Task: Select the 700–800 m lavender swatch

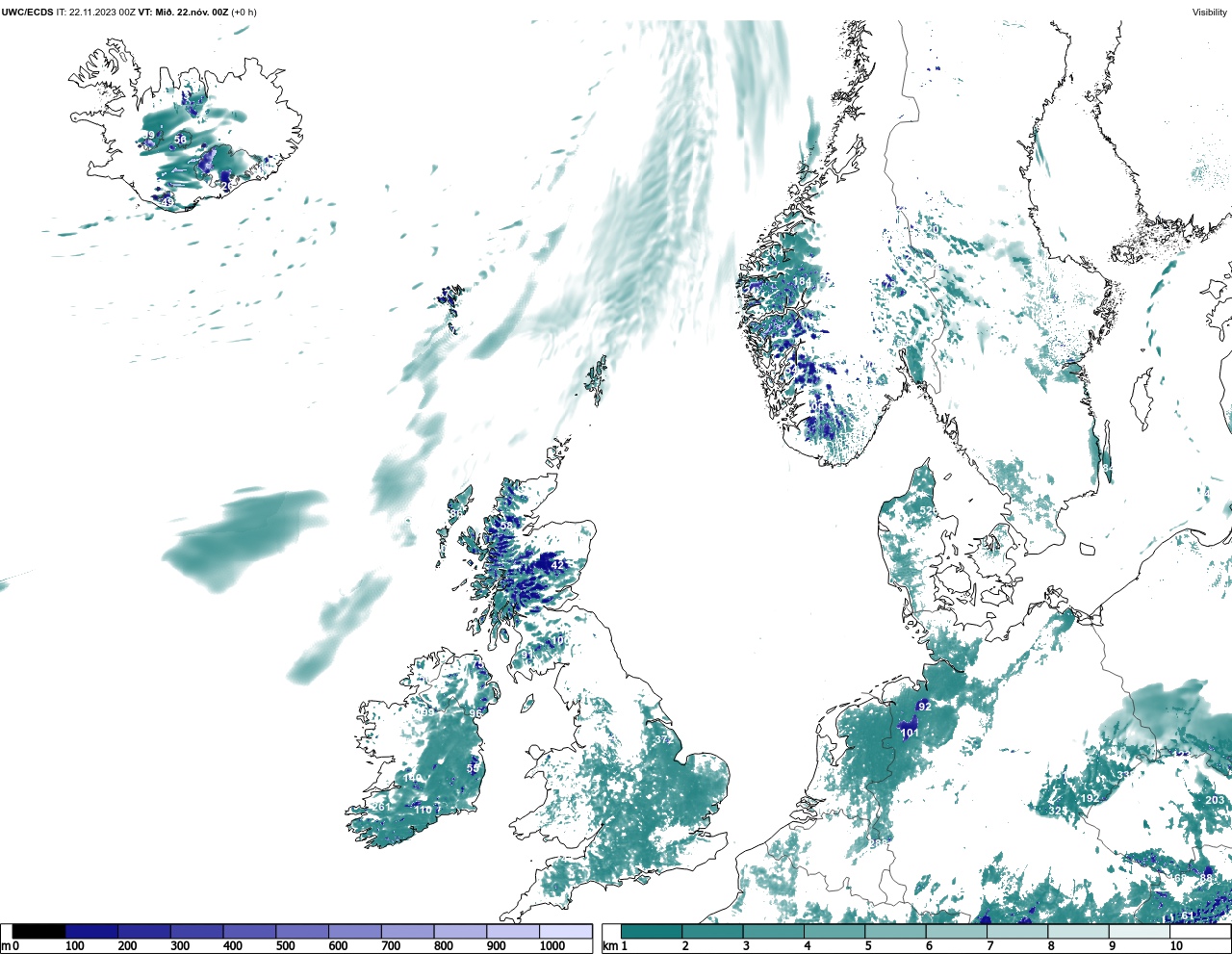Action: pyautogui.click(x=407, y=931)
